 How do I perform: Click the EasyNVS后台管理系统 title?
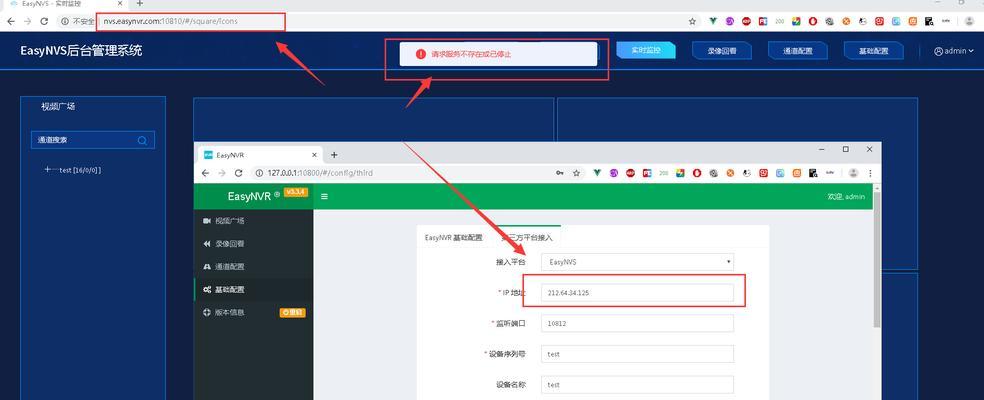(x=81, y=50)
